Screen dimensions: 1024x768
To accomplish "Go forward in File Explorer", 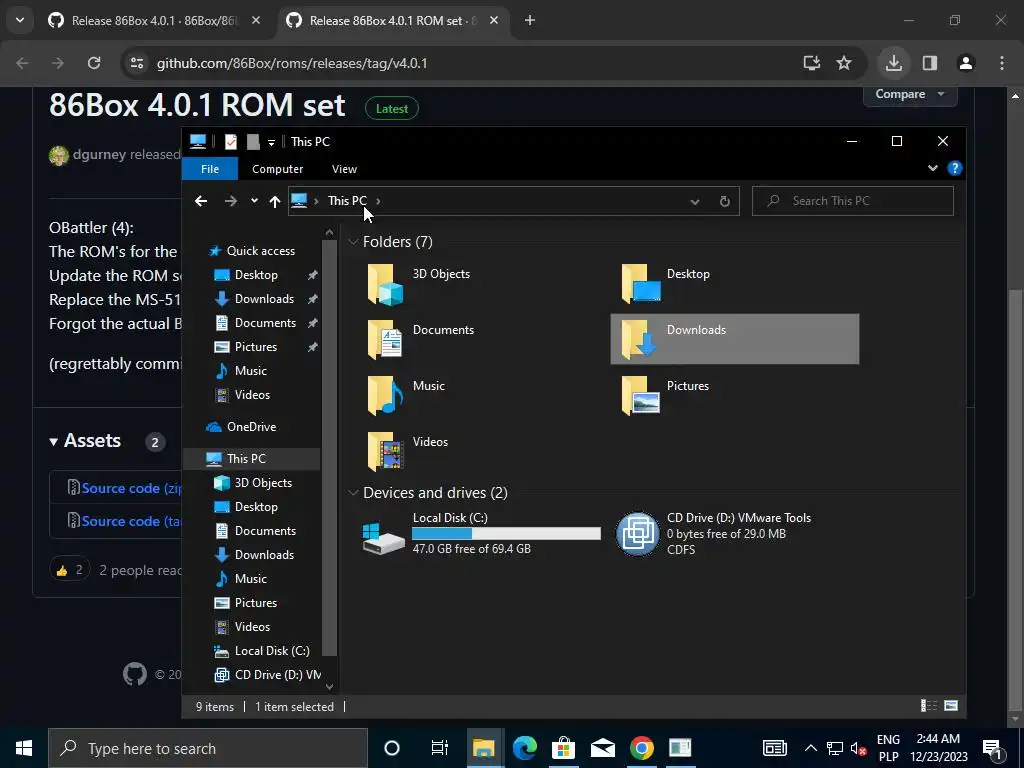I will 231,201.
